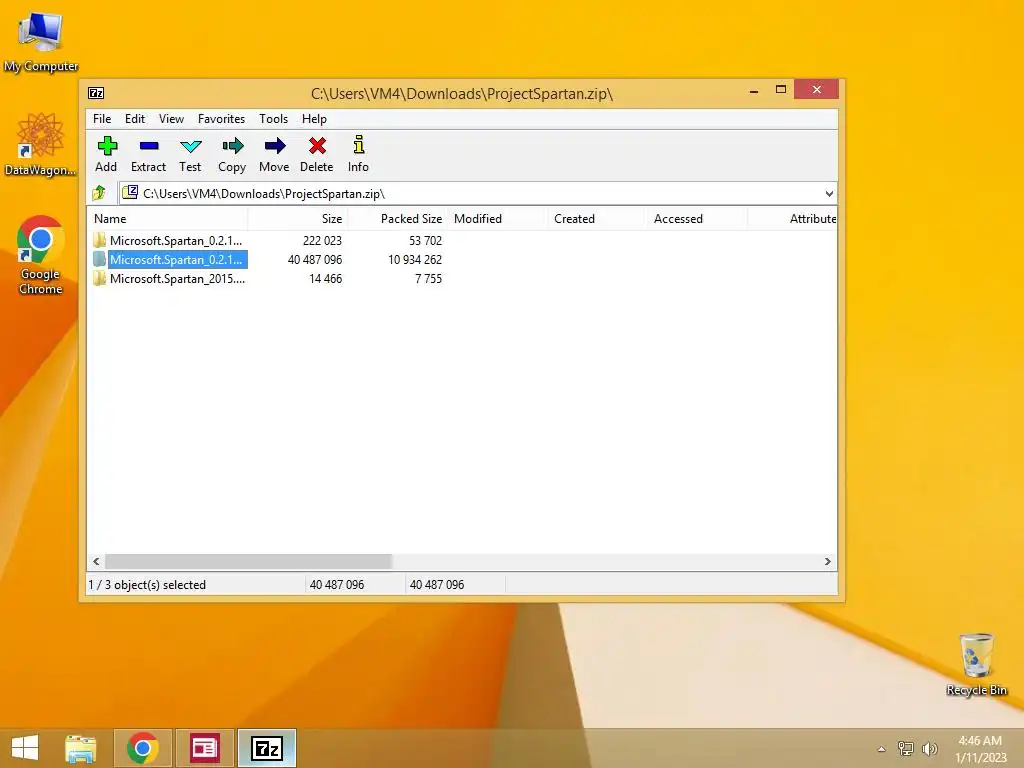Click the 14 466 size value
Viewport: 1024px width, 768px height.
pyautogui.click(x=325, y=278)
